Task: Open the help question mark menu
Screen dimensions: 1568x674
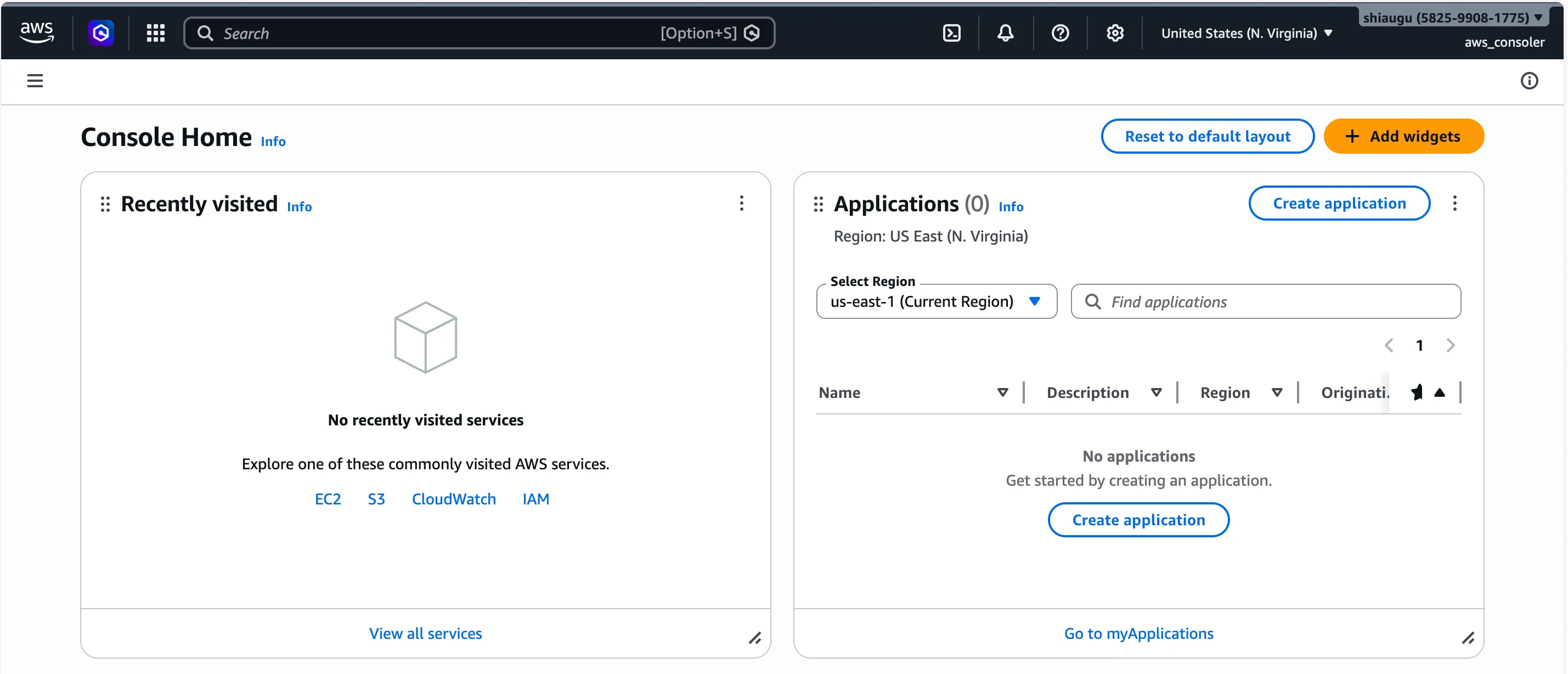Action: coord(1061,33)
